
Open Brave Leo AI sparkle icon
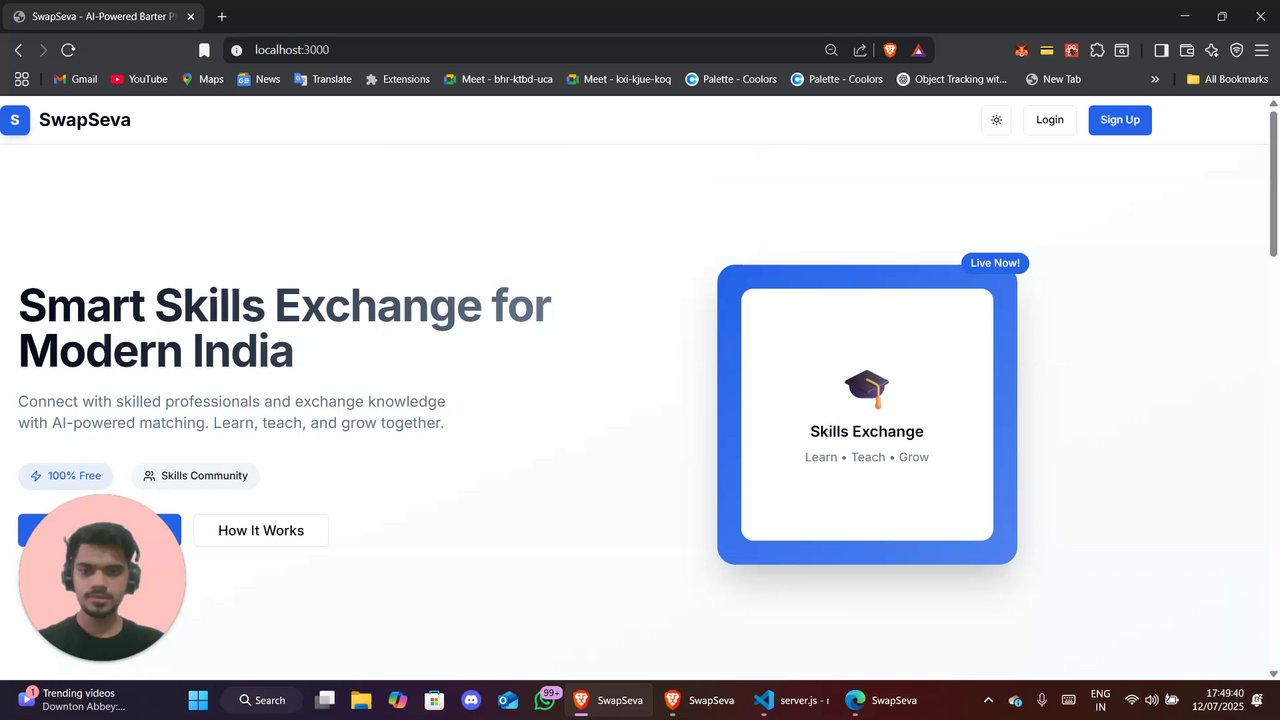1212,50
